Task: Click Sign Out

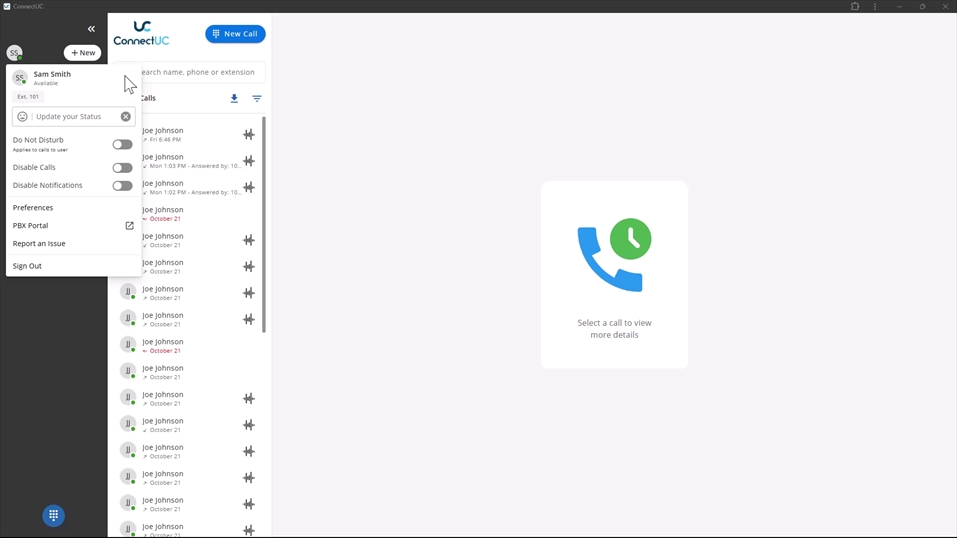Action: [27, 266]
